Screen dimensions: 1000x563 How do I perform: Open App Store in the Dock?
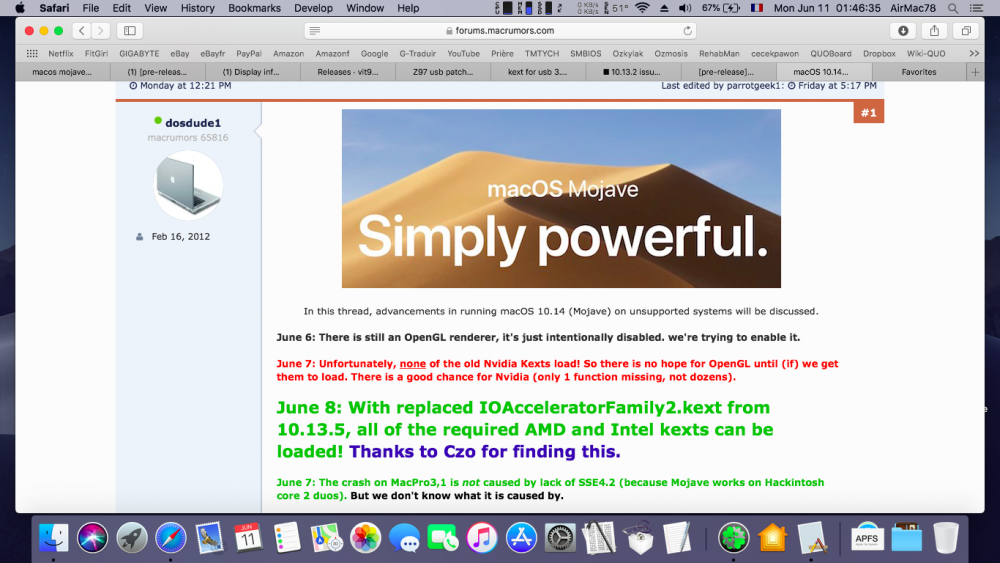tap(521, 537)
